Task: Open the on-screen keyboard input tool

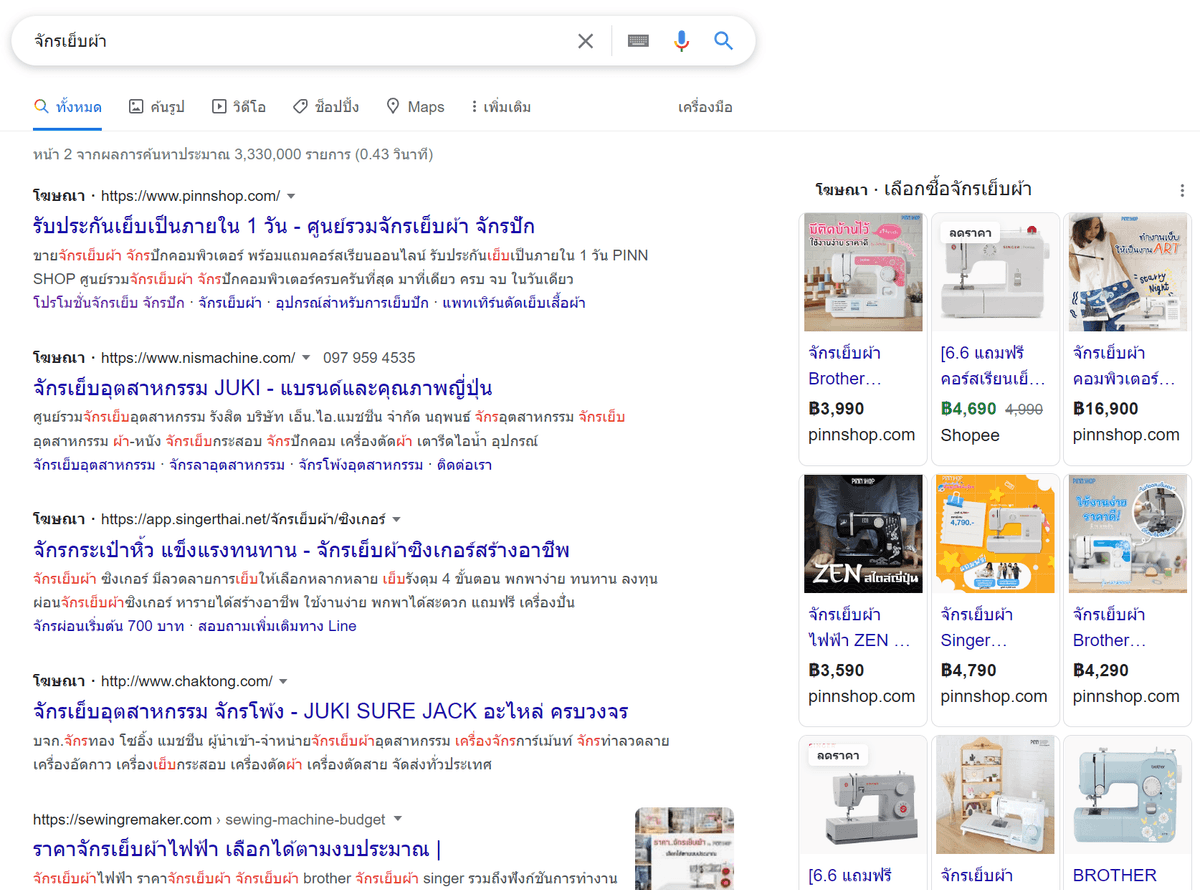Action: click(638, 41)
